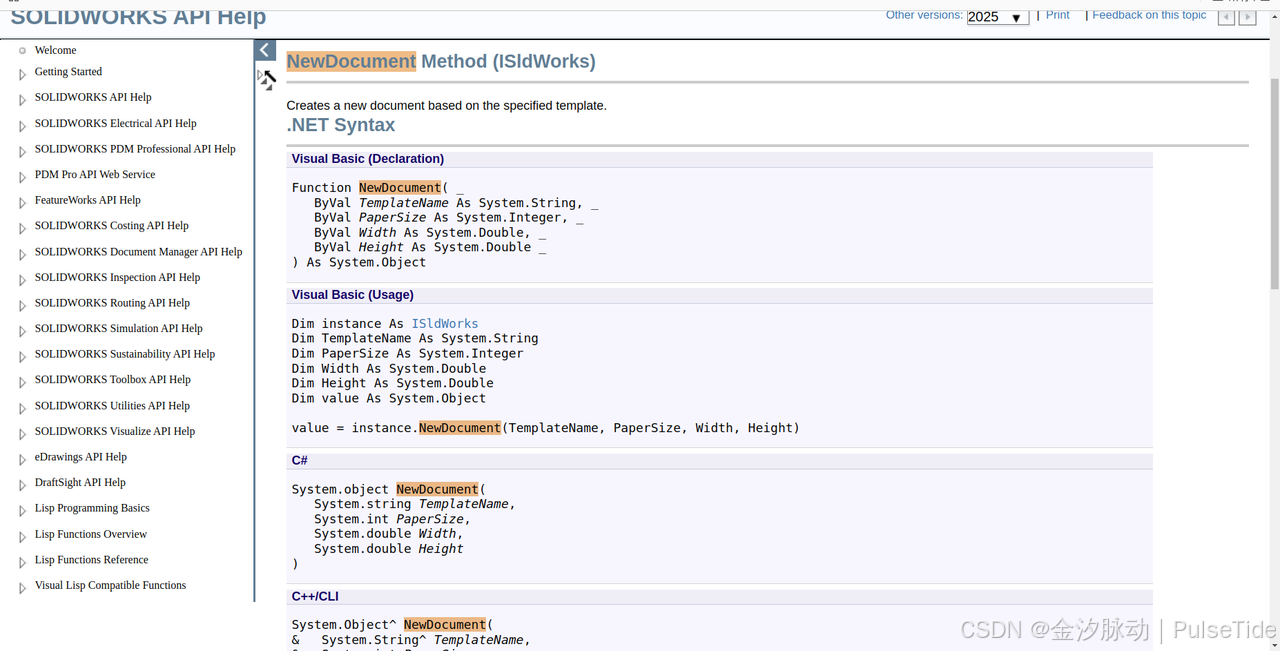
Task: Expand SOLIDWORKS Visualize API Help node
Action: 22,434
